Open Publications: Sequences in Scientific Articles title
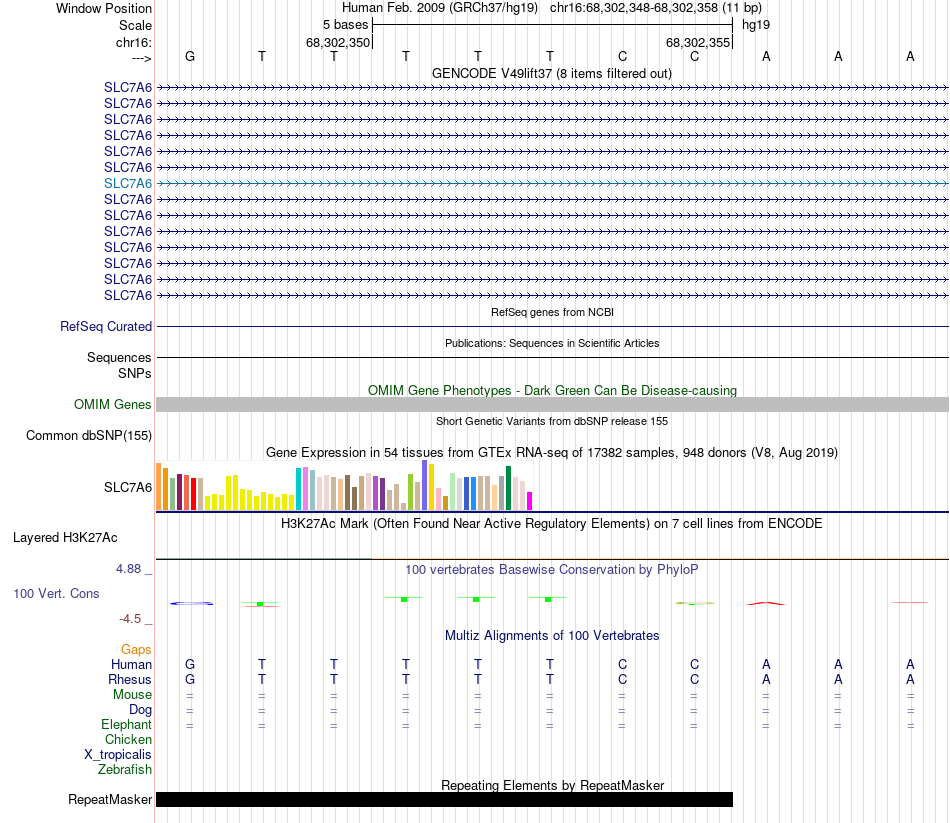The height and width of the screenshot is (823, 950). pyautogui.click(x=552, y=343)
